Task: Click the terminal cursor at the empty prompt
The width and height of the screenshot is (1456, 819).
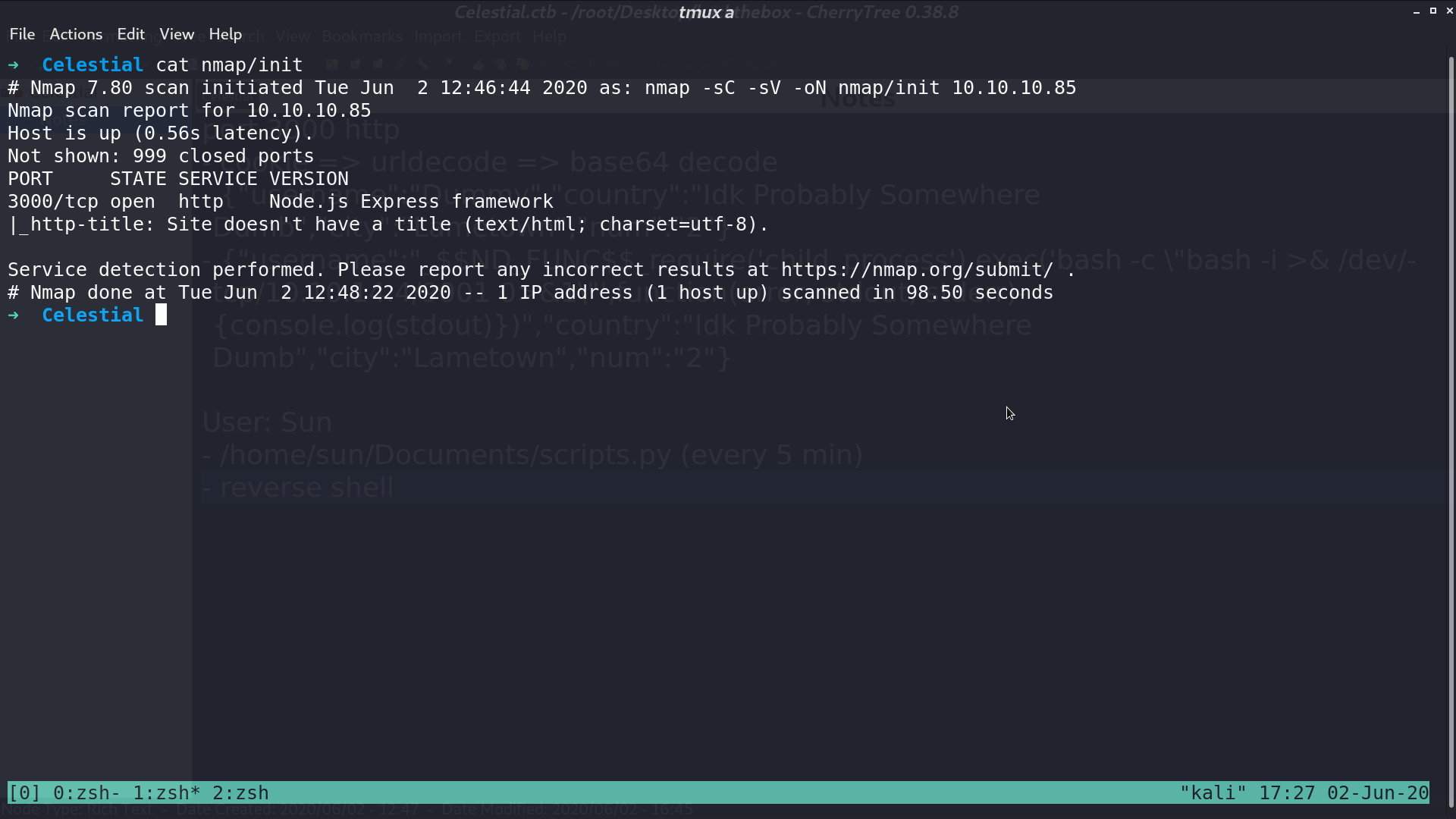Action: coord(161,315)
